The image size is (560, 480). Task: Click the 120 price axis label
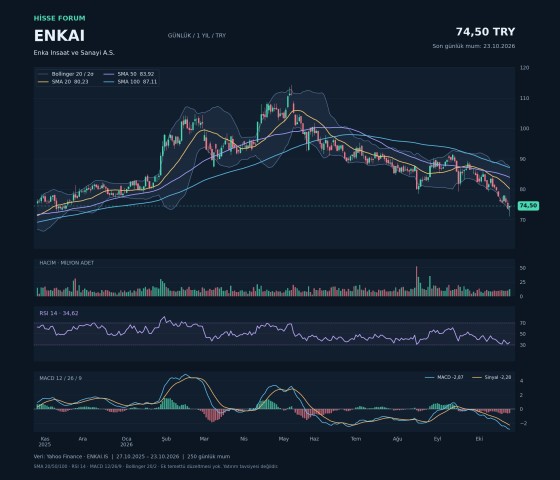point(524,68)
